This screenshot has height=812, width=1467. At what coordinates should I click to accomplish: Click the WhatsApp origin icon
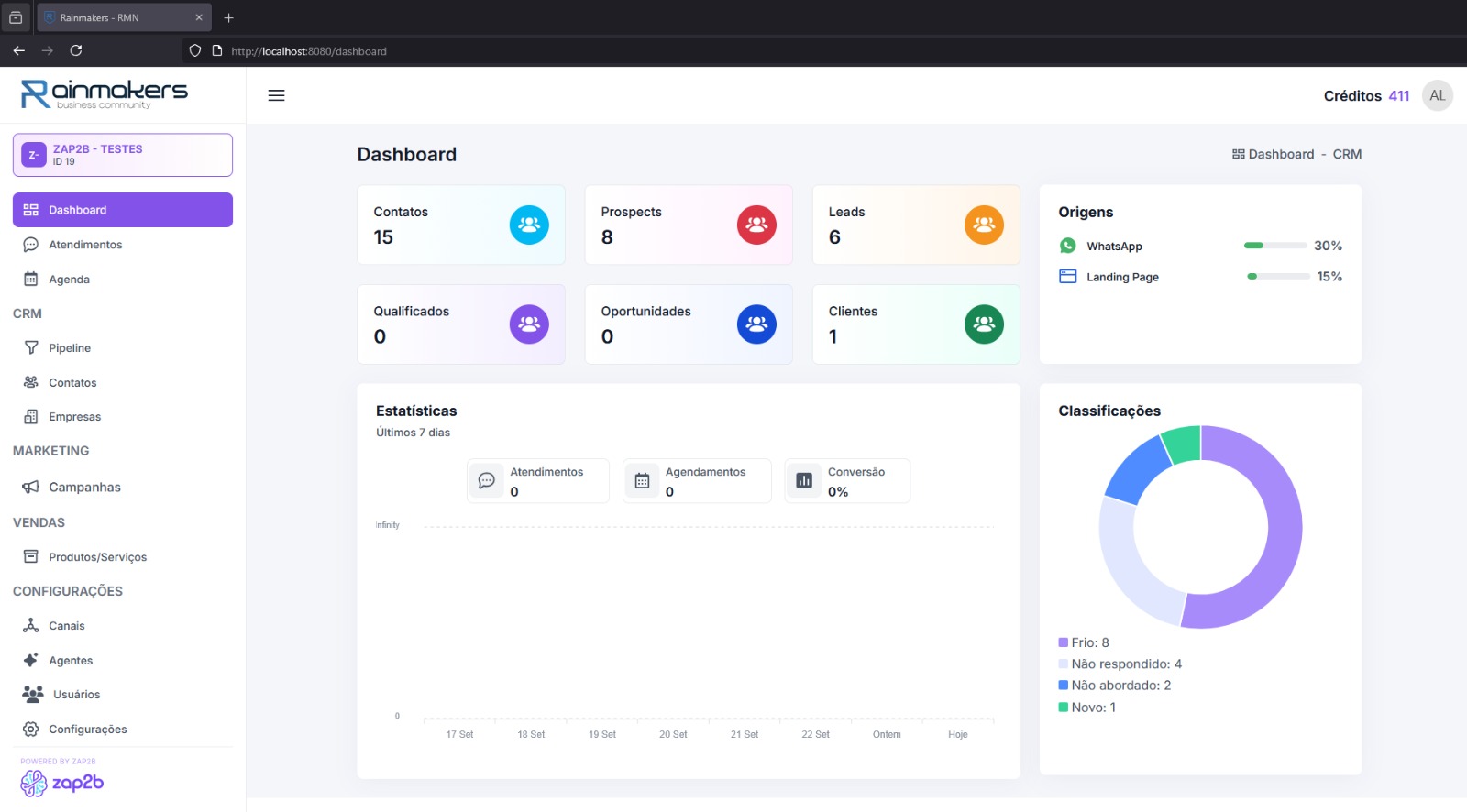tap(1068, 246)
